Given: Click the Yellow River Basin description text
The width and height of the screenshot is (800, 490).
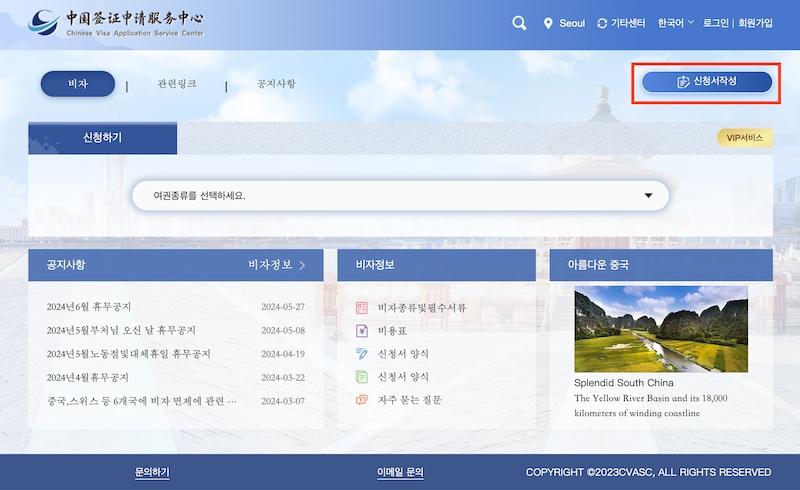Looking at the screenshot, I should click(651, 405).
